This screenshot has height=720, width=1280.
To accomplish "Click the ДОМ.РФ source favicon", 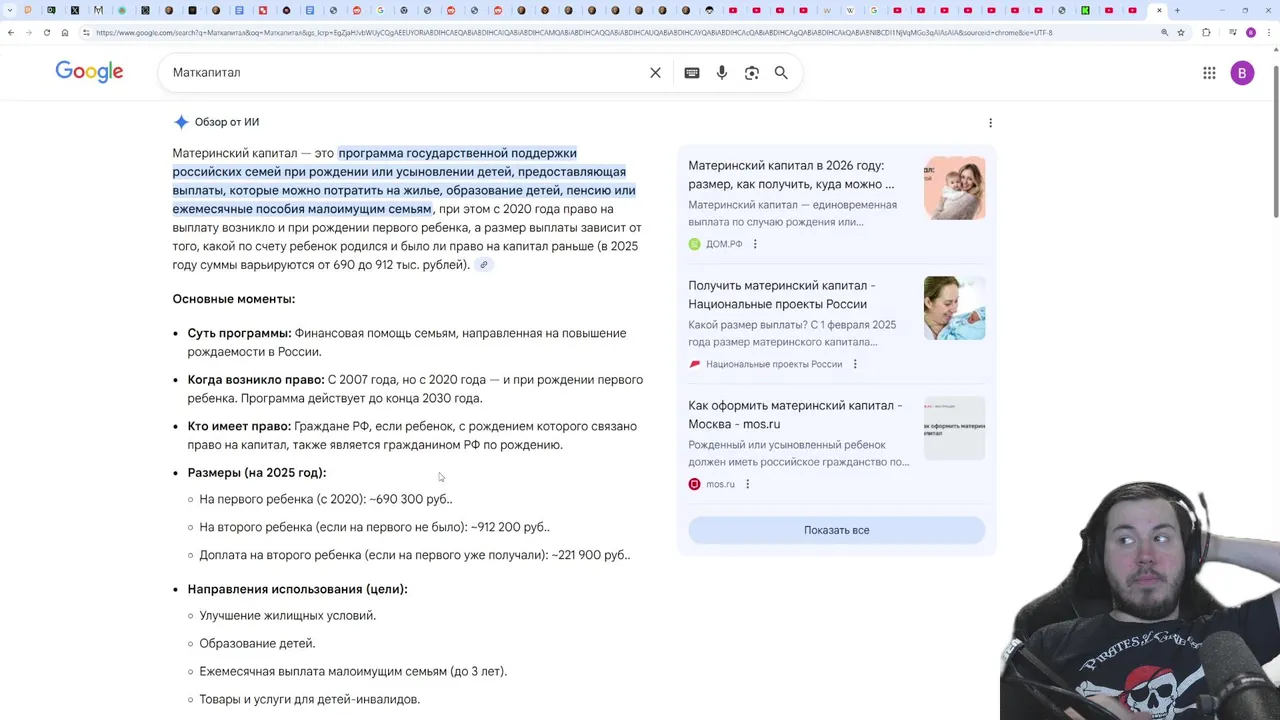I will point(694,244).
